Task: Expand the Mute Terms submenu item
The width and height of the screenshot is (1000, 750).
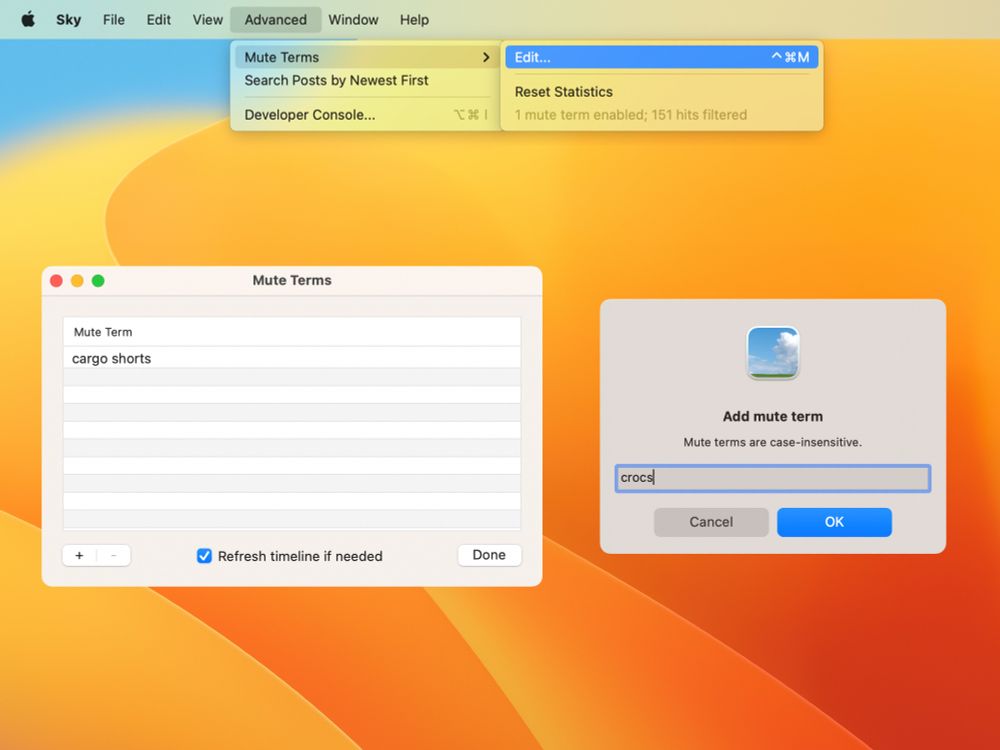Action: 367,57
